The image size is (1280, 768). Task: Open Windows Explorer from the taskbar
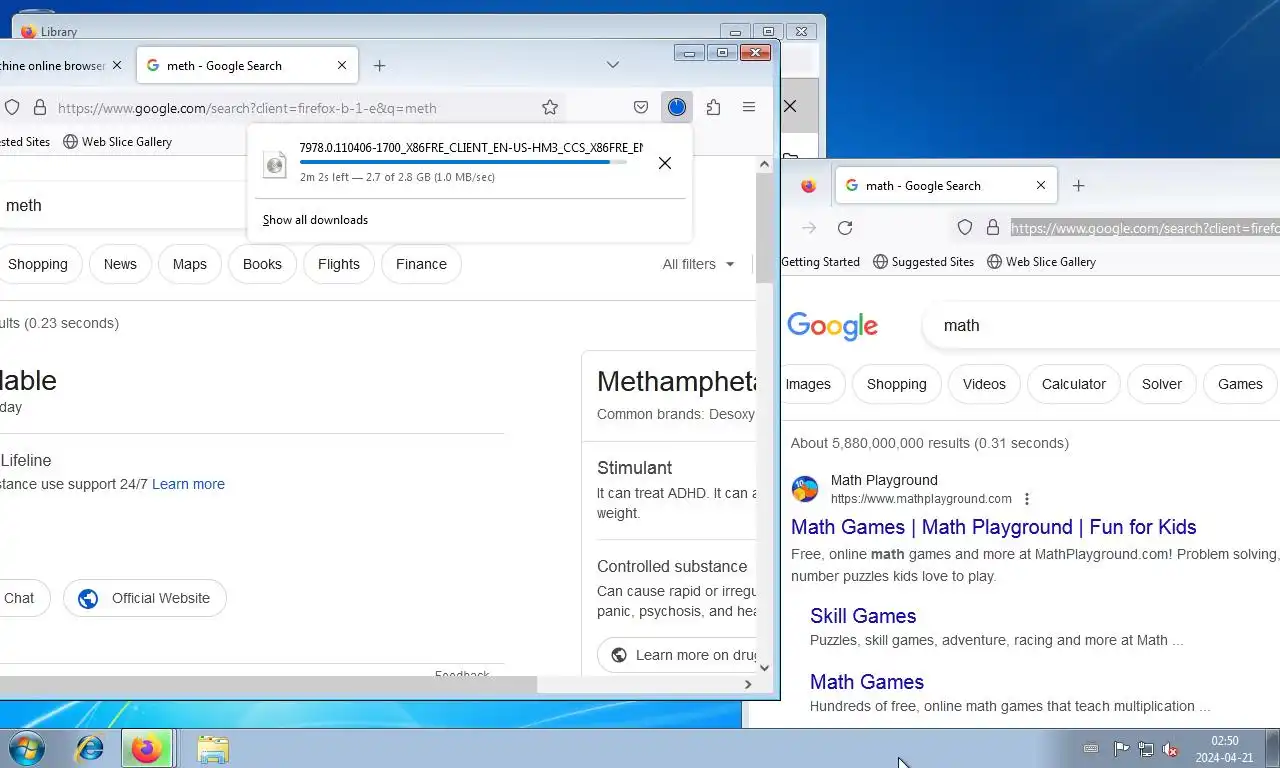(213, 748)
